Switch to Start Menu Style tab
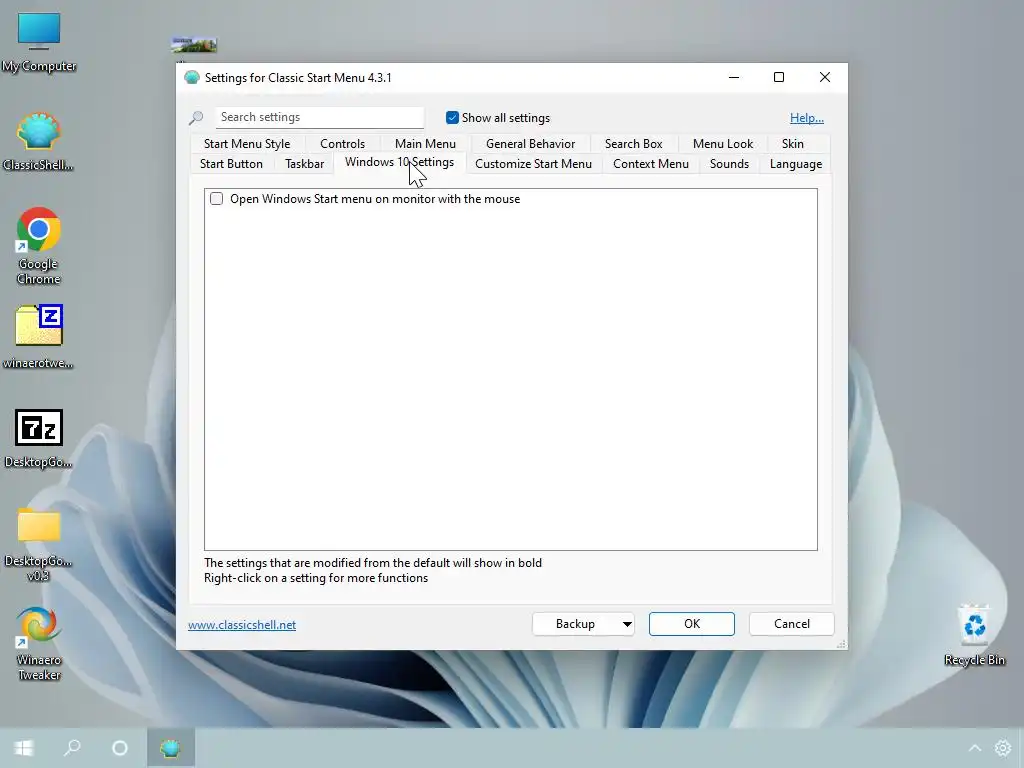1024x768 pixels. pyautogui.click(x=247, y=144)
